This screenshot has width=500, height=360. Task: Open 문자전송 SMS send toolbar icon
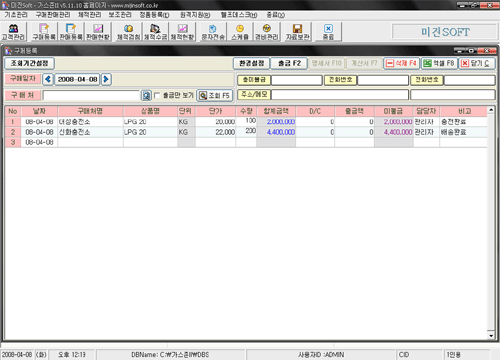213,32
